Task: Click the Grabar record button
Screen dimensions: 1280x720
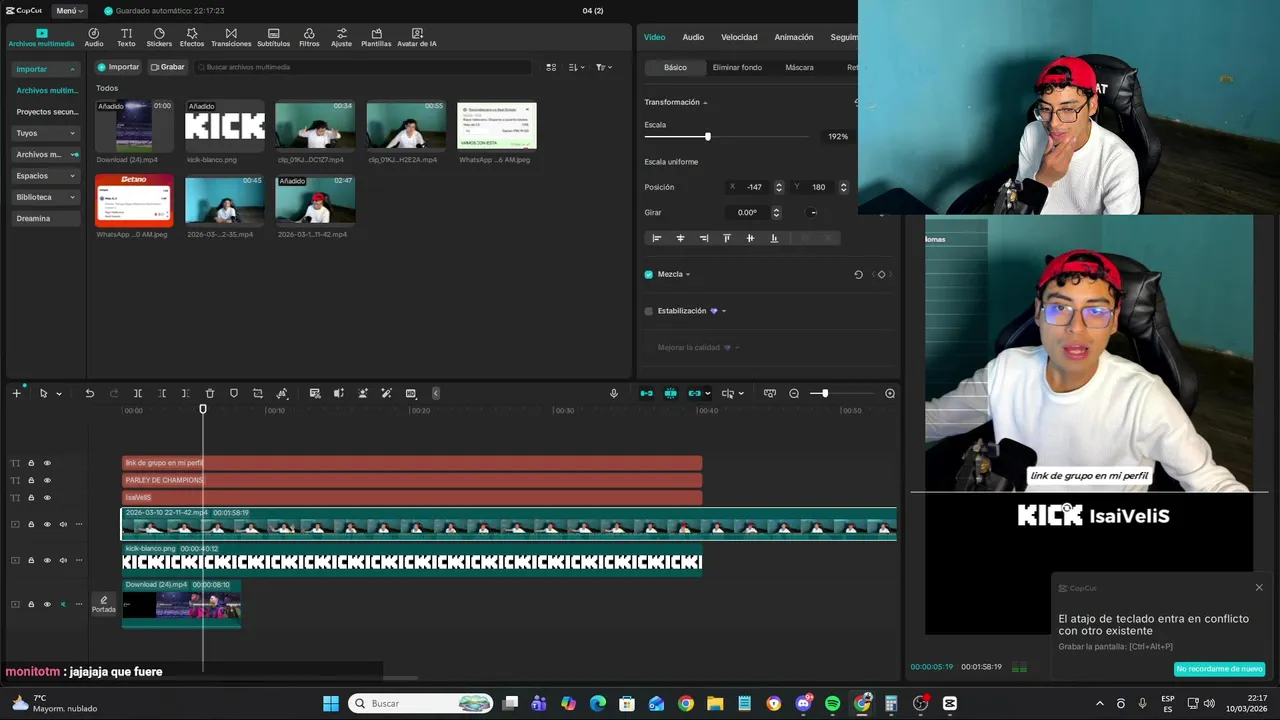Action: pos(167,67)
